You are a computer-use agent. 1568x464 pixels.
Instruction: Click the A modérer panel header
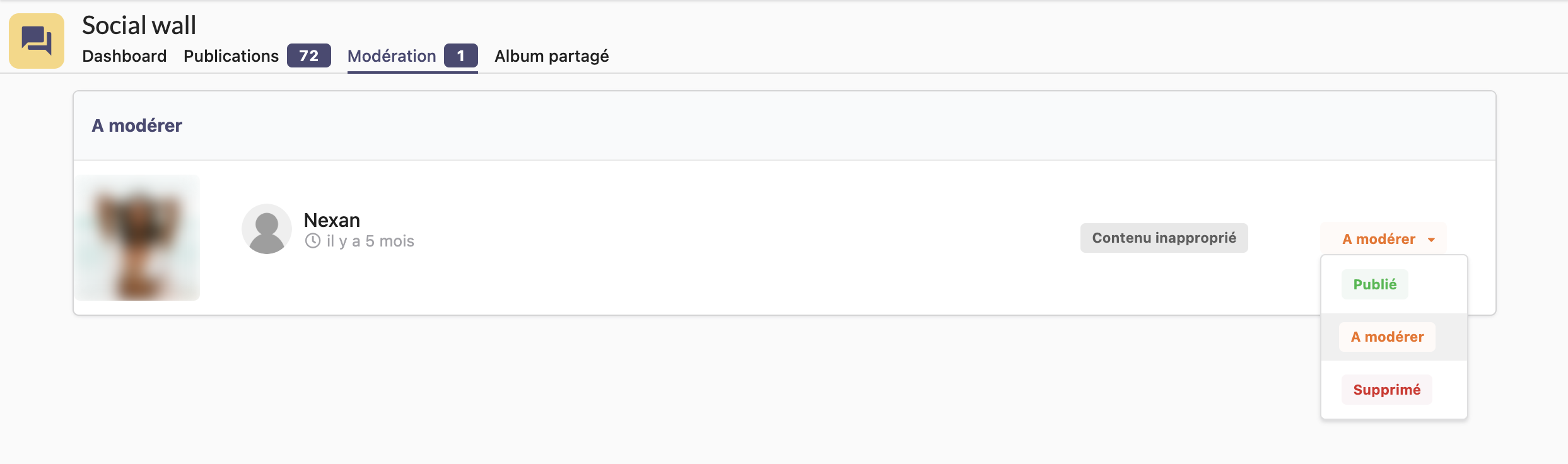pos(137,125)
